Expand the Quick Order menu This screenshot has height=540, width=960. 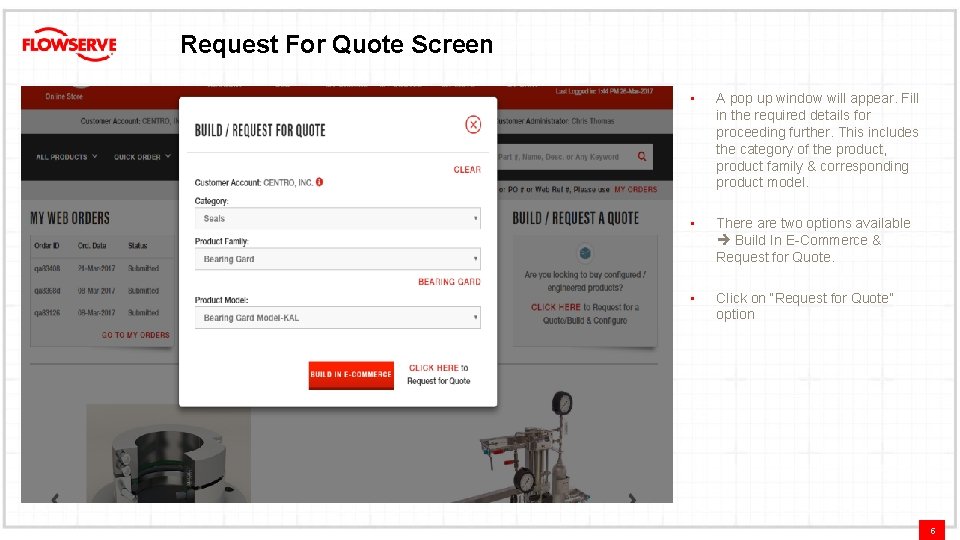tap(142, 157)
